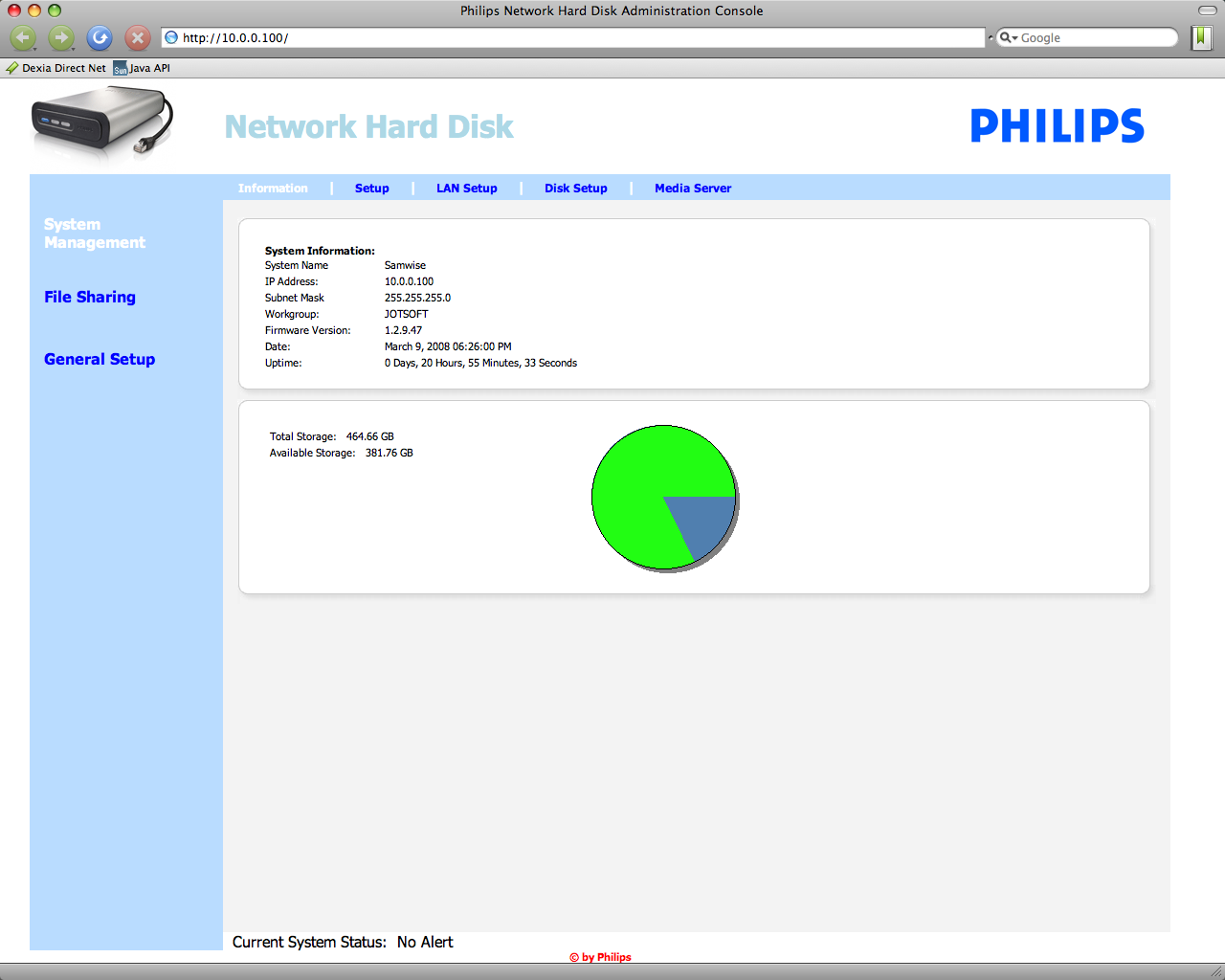Switch to the Information tab
1225x980 pixels.
(x=273, y=189)
